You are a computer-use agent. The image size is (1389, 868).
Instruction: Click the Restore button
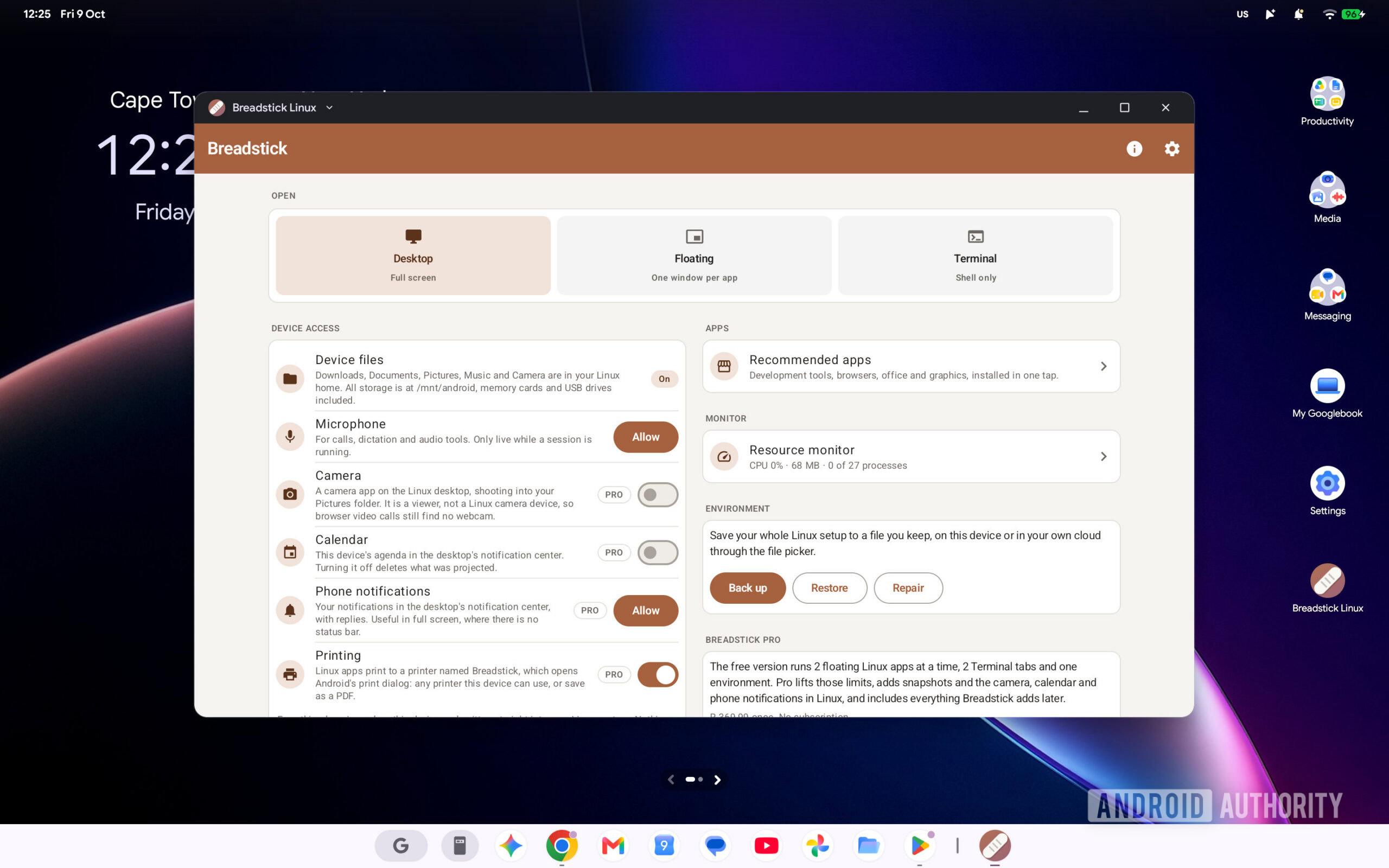(830, 588)
